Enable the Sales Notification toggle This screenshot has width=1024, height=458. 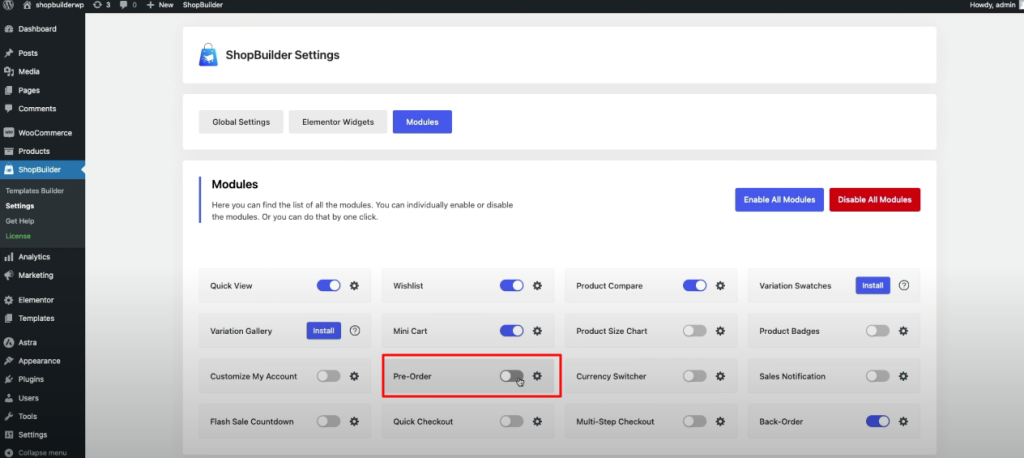tap(878, 376)
